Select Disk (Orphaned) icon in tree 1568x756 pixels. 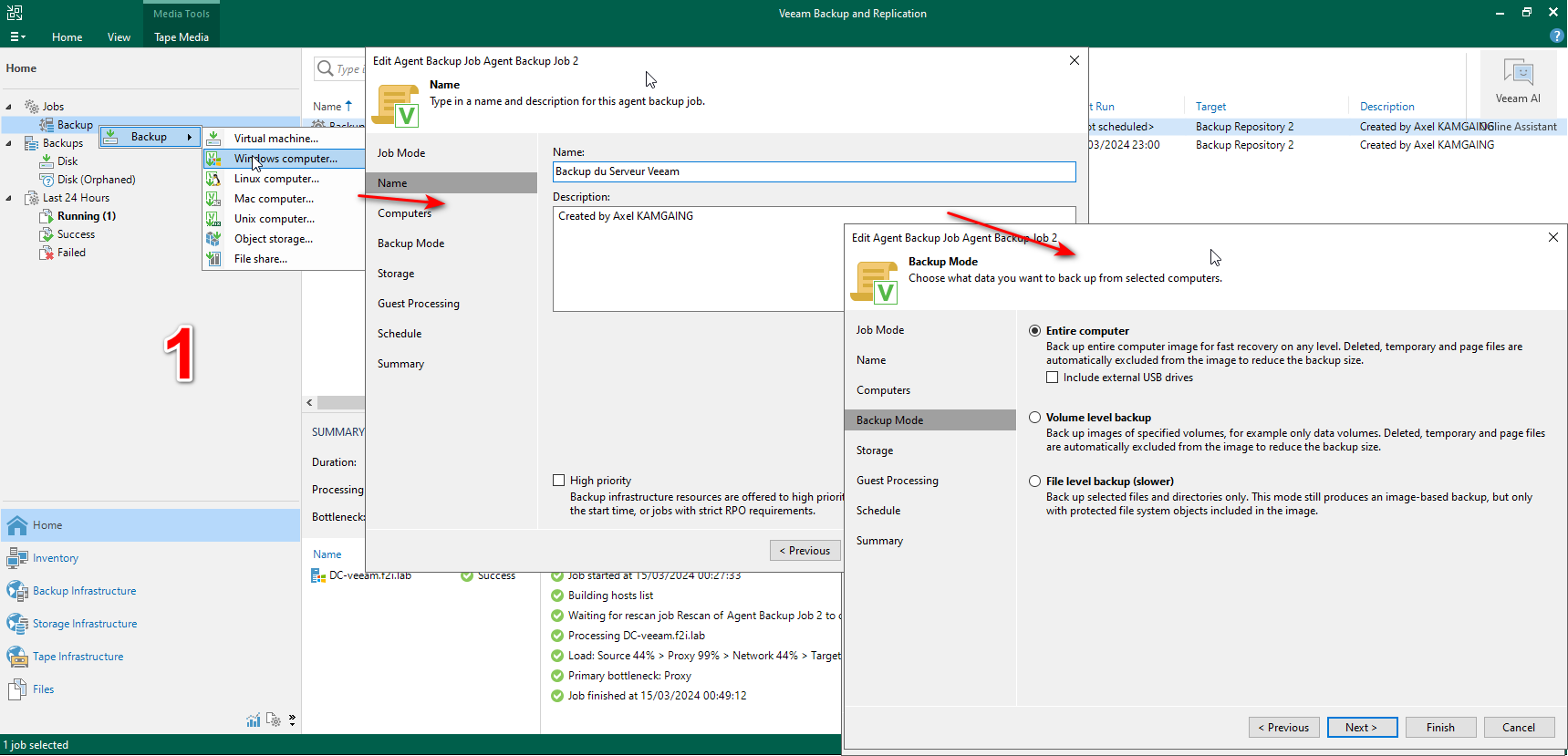pos(47,180)
